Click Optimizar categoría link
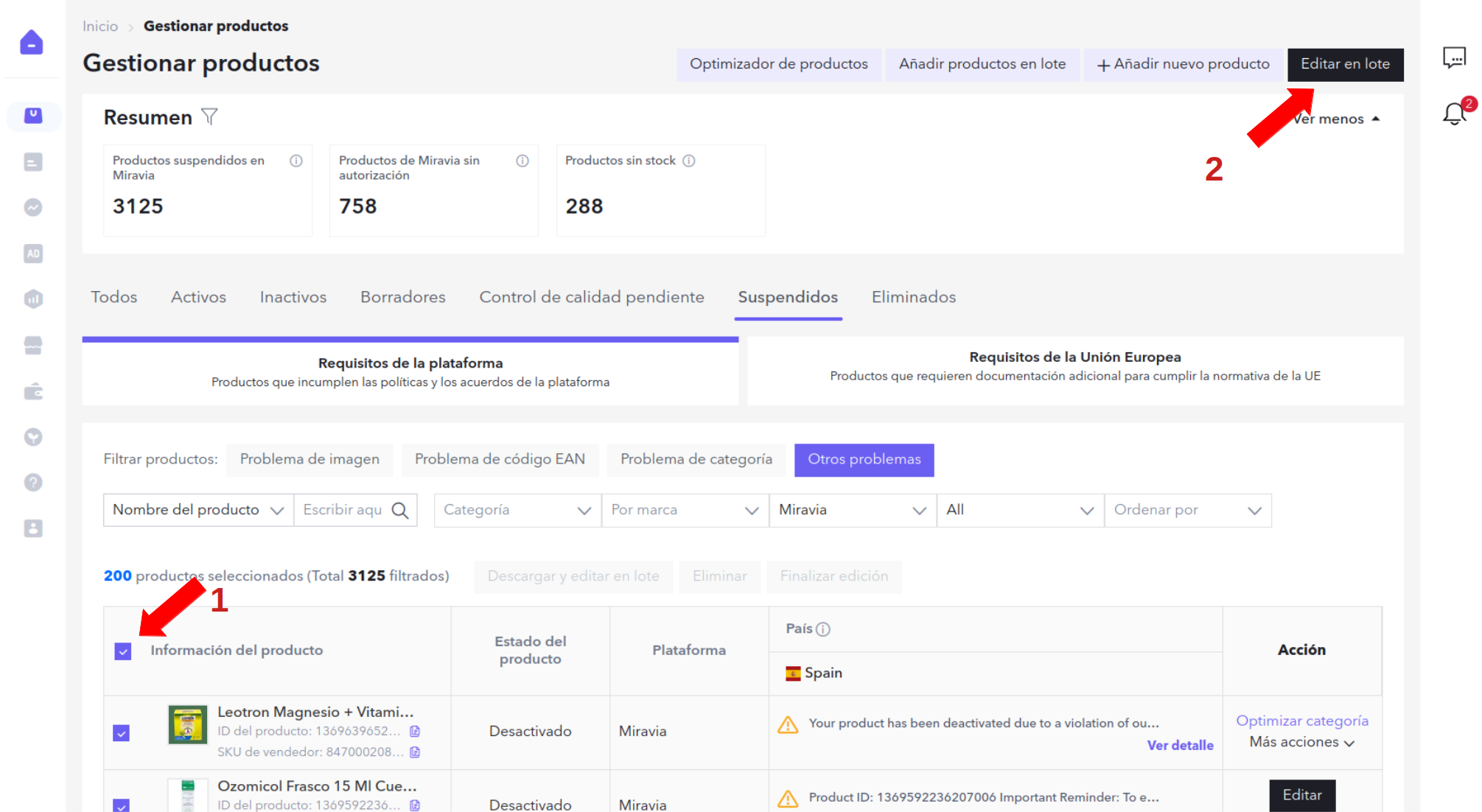Image resolution: width=1482 pixels, height=812 pixels. pos(1302,721)
